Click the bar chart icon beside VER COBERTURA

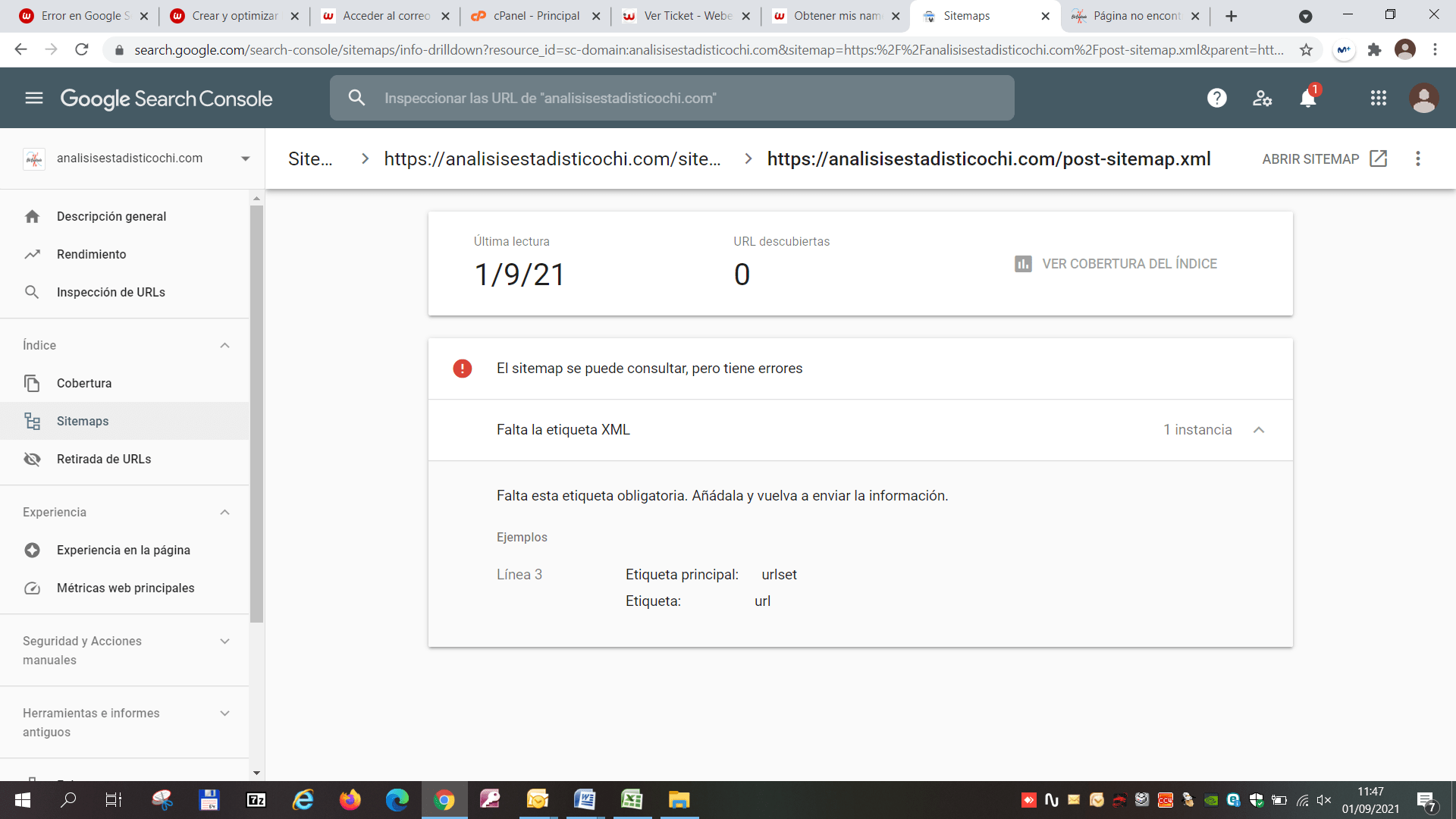point(1023,264)
